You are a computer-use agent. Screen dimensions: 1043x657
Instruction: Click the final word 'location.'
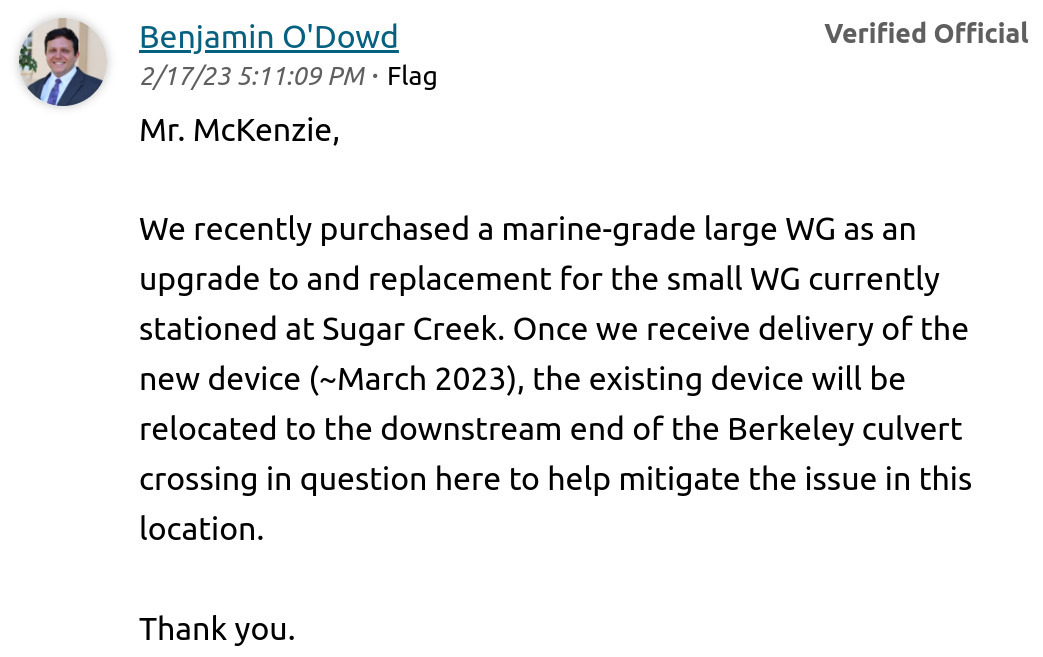tap(202, 529)
